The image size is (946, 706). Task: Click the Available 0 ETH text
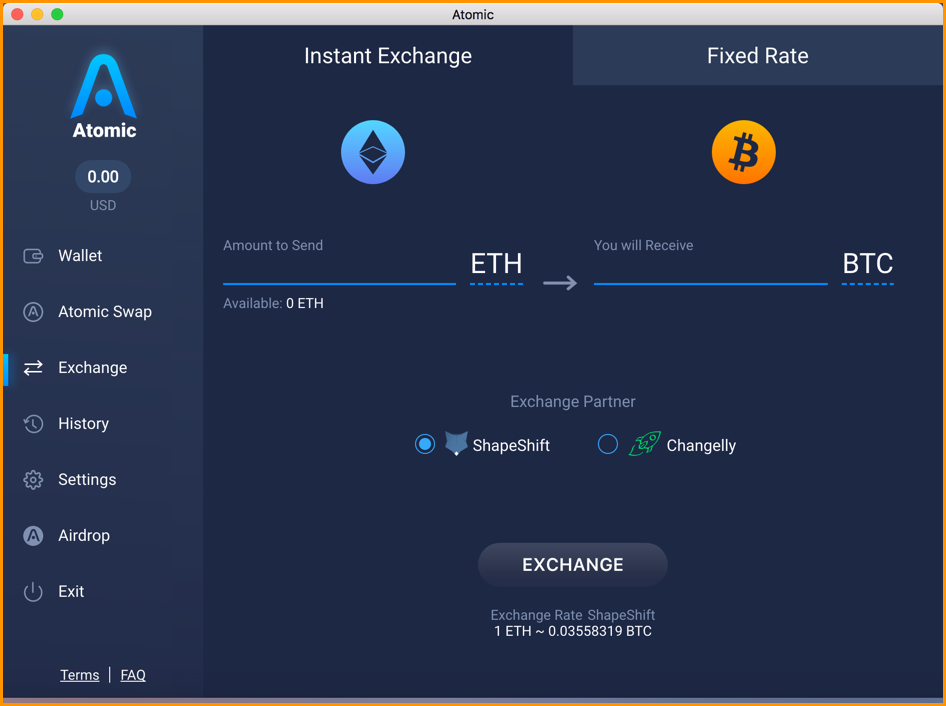click(x=273, y=304)
